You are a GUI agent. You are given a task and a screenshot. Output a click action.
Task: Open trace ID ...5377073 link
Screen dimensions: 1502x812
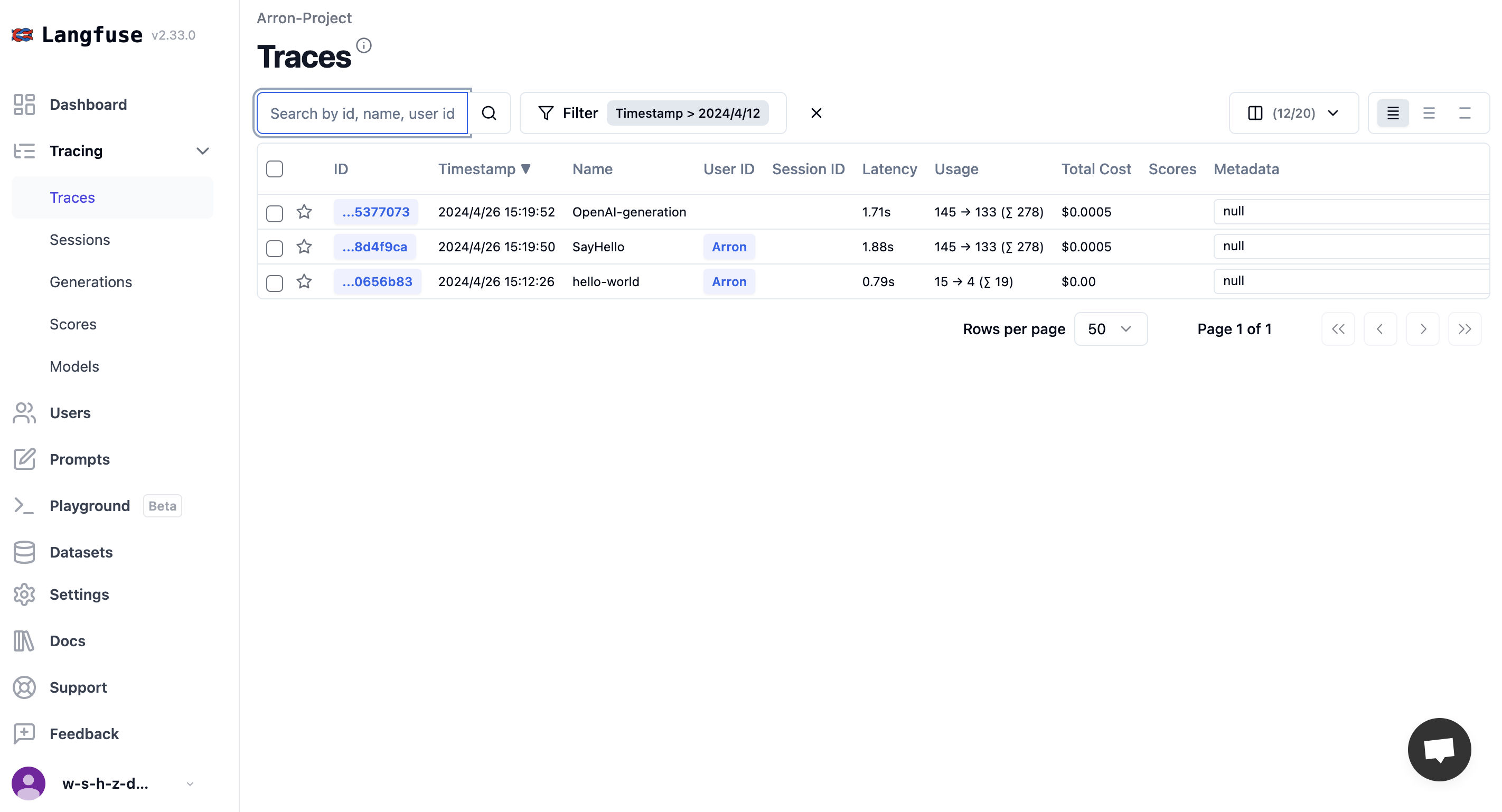coord(376,212)
